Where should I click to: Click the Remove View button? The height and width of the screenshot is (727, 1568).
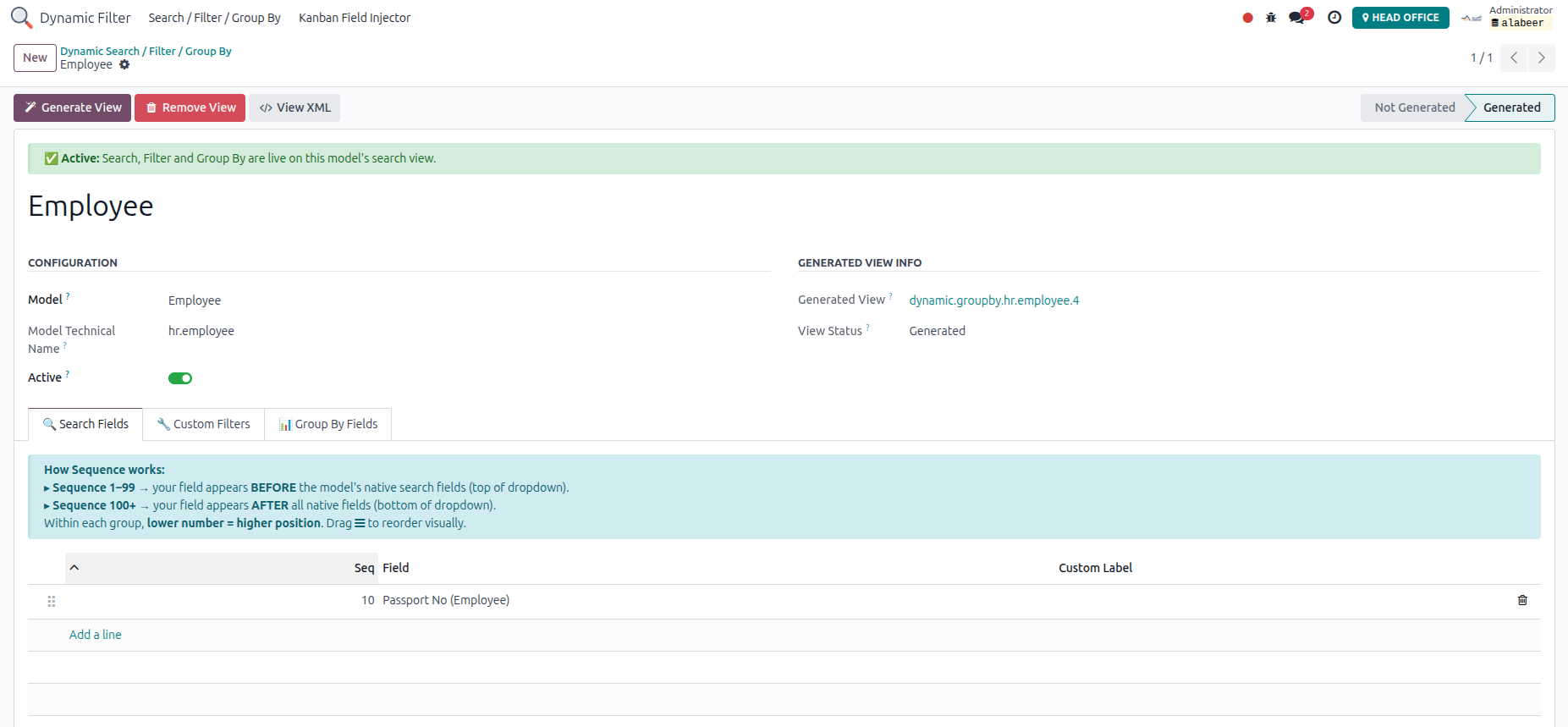[190, 107]
